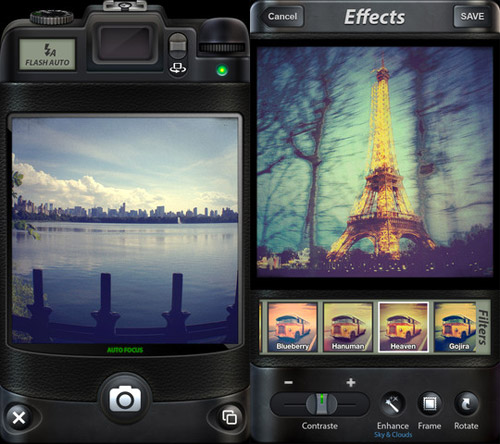Image resolution: width=500 pixels, height=444 pixels.
Task: Cancel the effects editing
Action: click(x=282, y=16)
